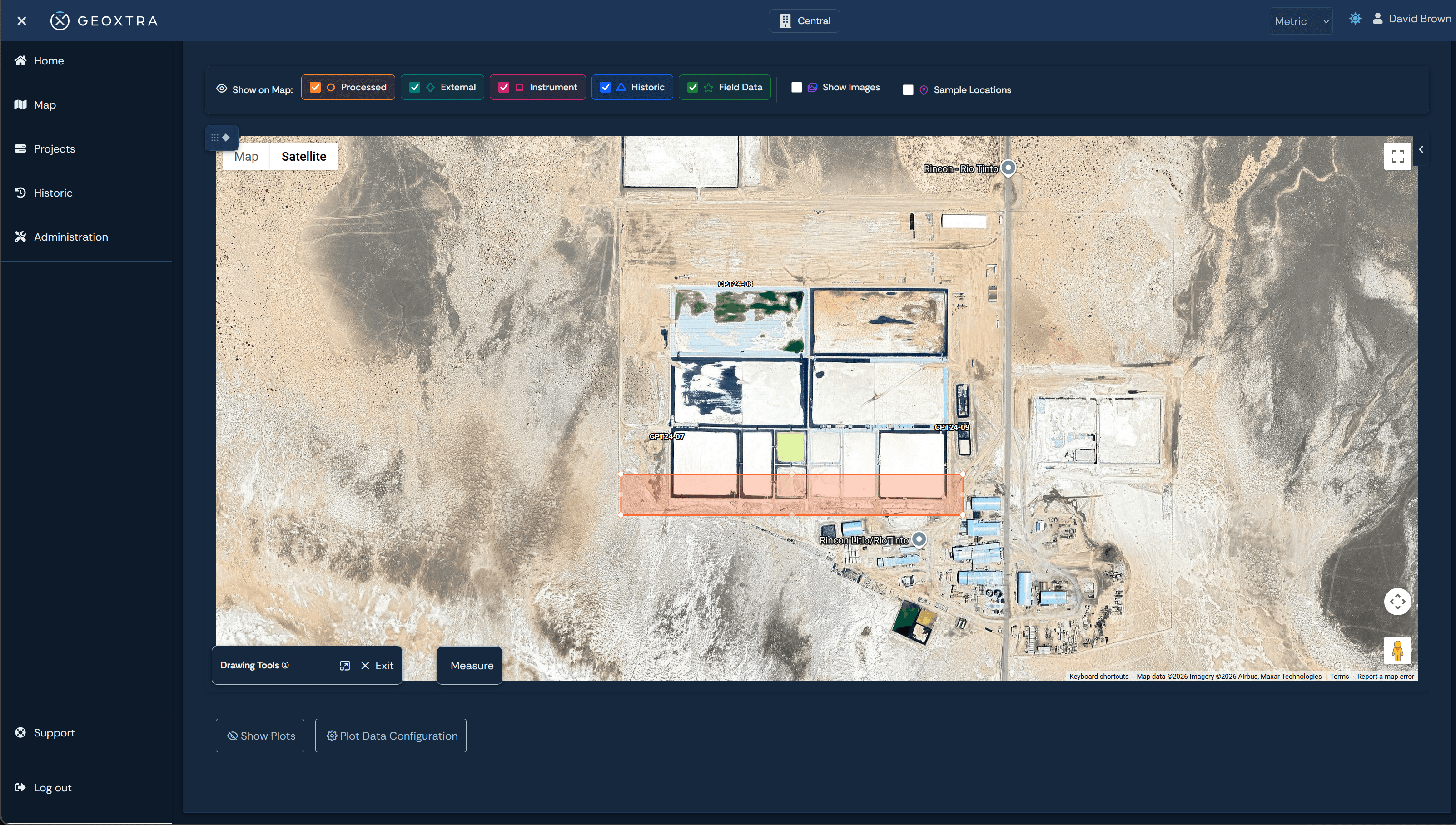
Task: Open the Metric units dropdown
Action: [1301, 20]
